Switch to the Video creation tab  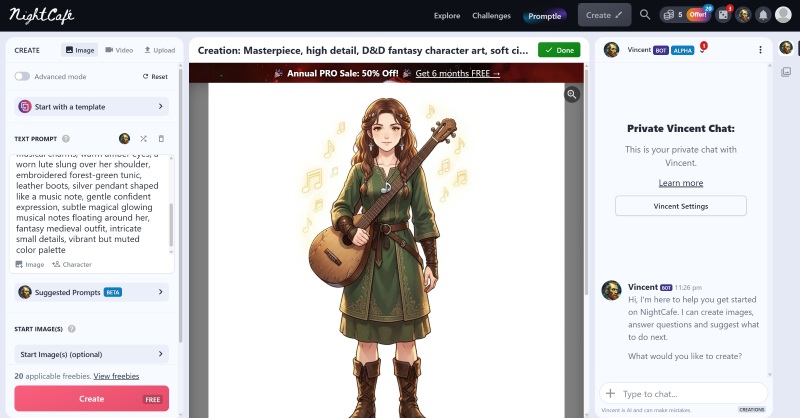tap(119, 50)
